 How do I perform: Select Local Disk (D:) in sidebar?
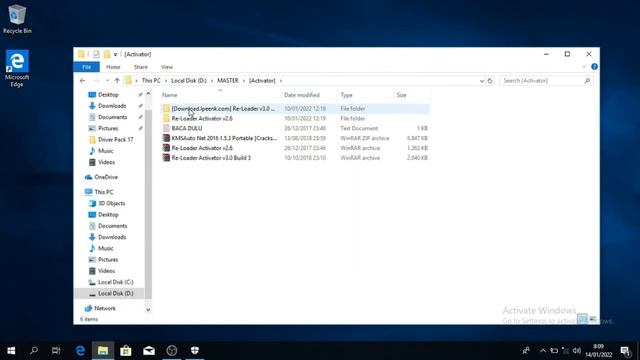(x=116, y=293)
